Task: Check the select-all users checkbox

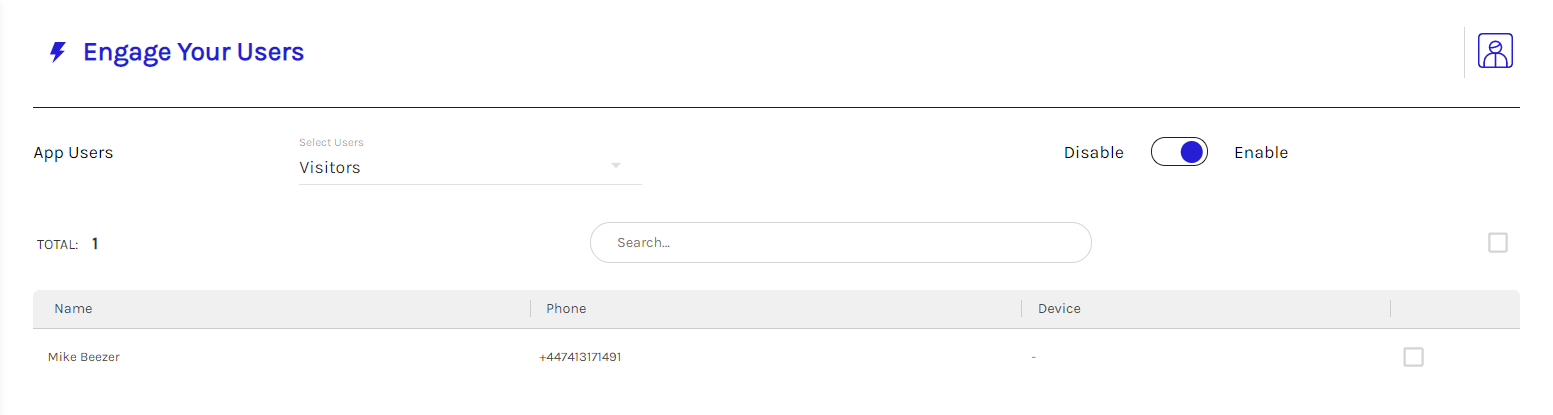Action: (1497, 243)
